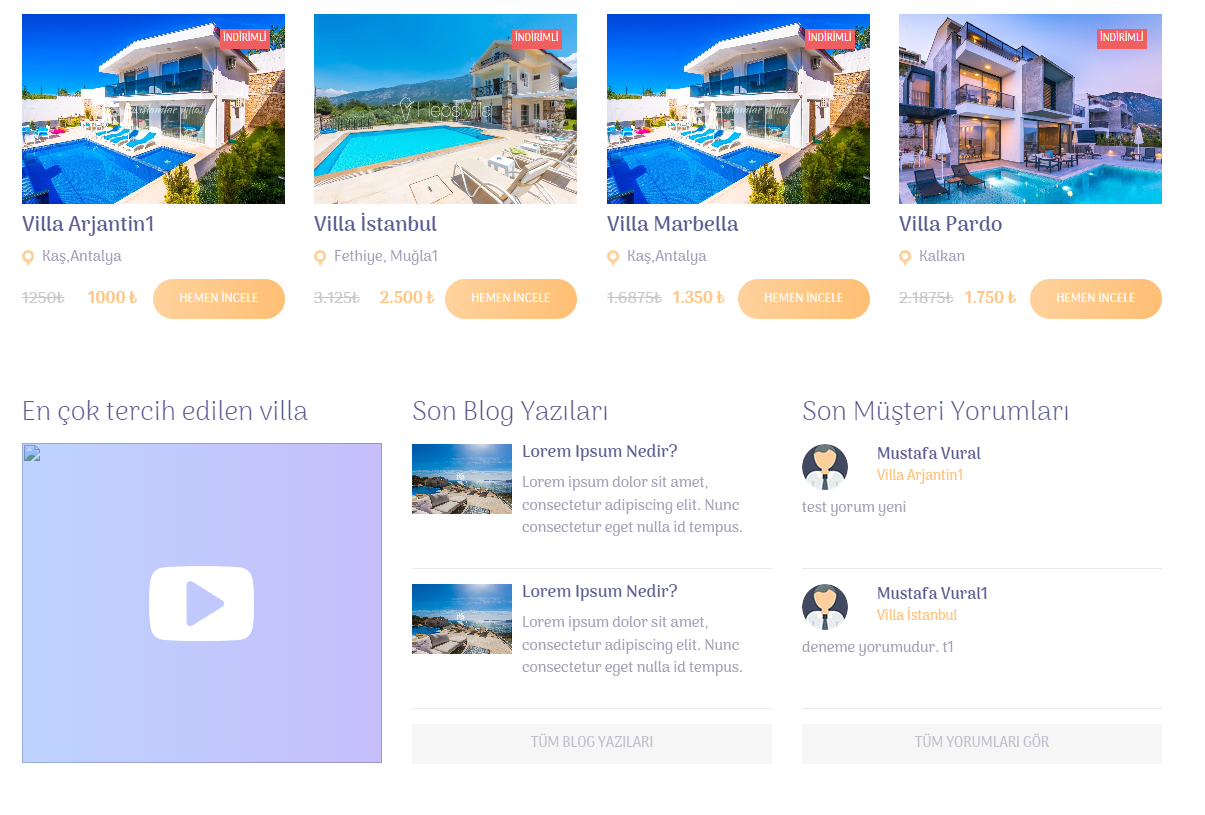Click location pin icon beside Kaş,Antalya under Villa Arjantin1
Viewport: 1205px width, 815px height.
[28, 258]
